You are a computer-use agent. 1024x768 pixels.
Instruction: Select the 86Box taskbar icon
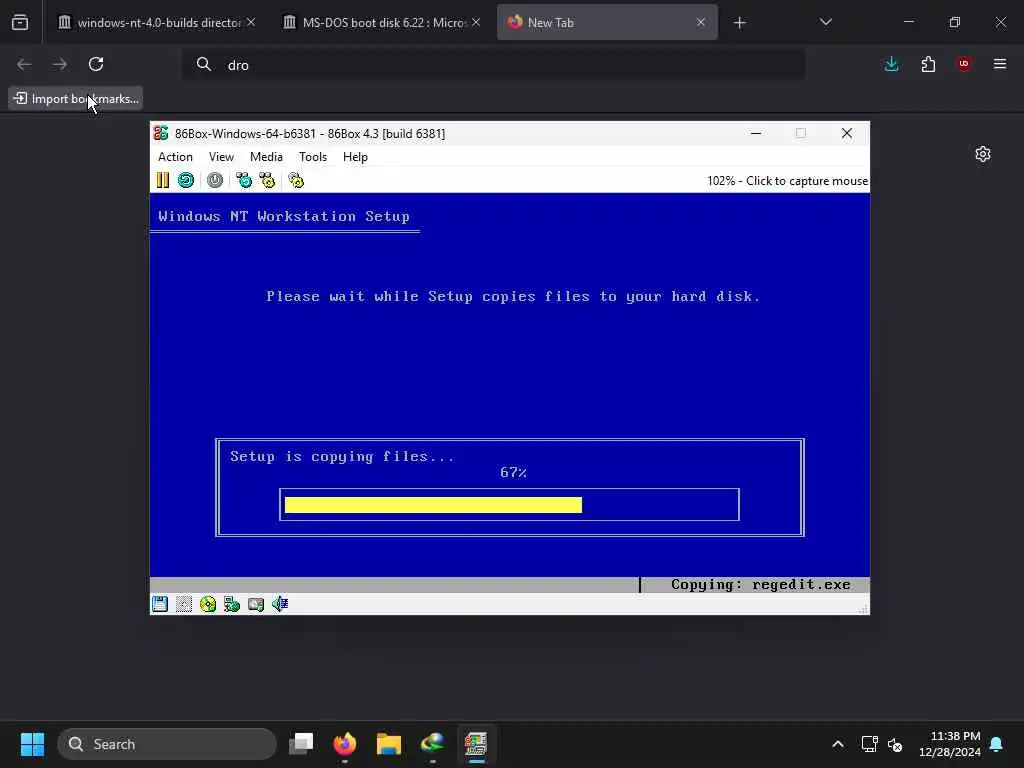476,744
